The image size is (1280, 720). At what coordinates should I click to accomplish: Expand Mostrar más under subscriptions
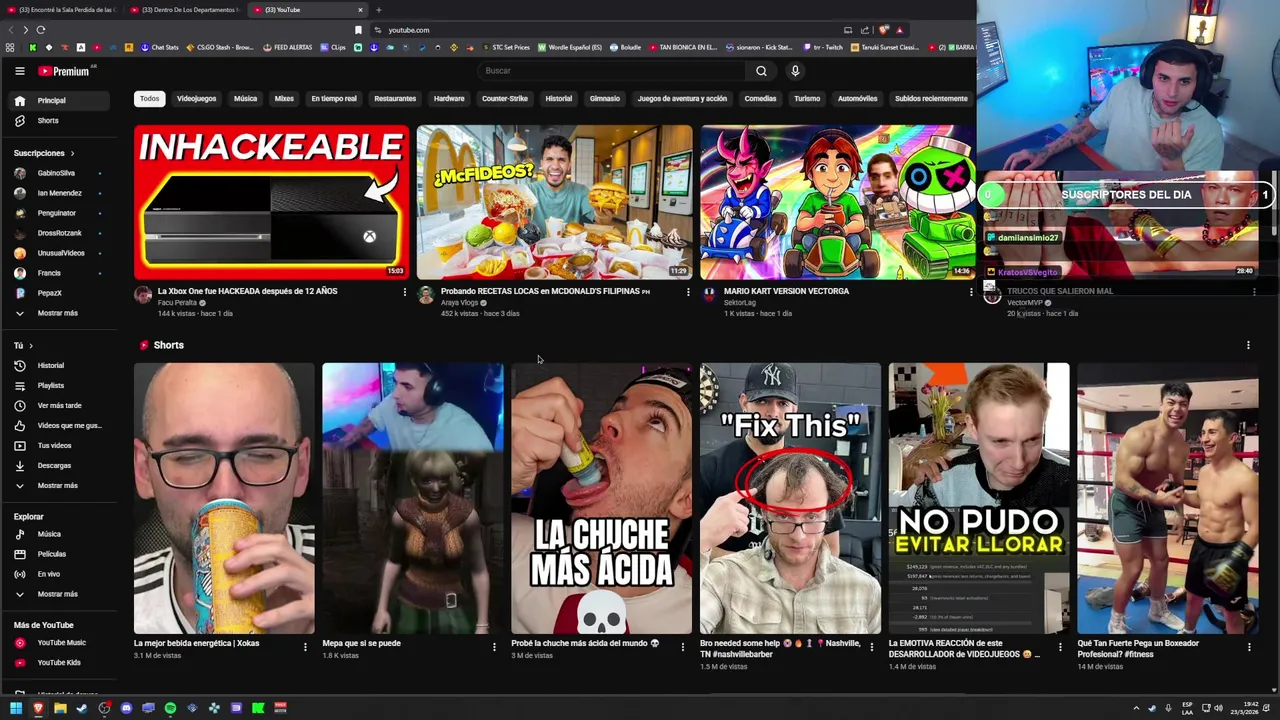point(57,313)
